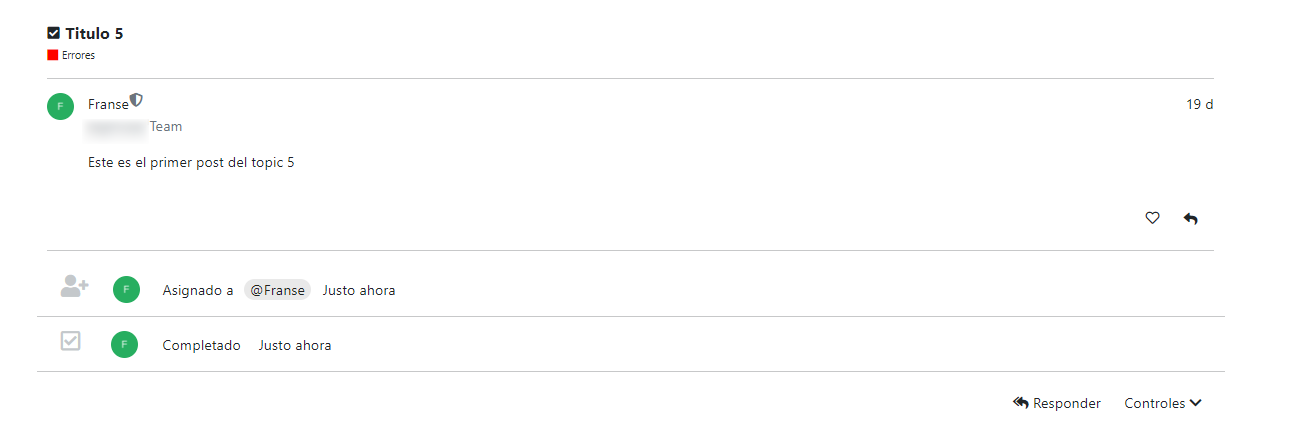
Task: Click the 19 d post date
Action: coord(1199,105)
